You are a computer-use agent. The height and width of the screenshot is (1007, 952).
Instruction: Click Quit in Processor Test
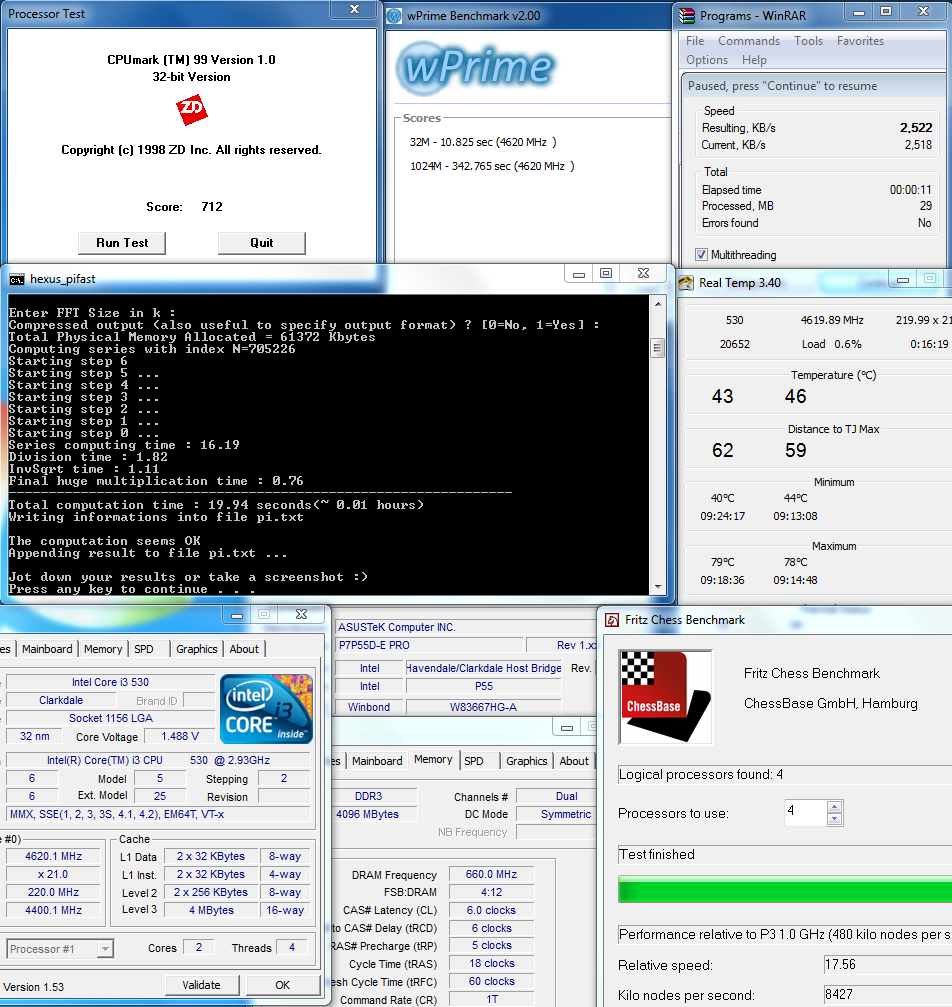[x=261, y=243]
